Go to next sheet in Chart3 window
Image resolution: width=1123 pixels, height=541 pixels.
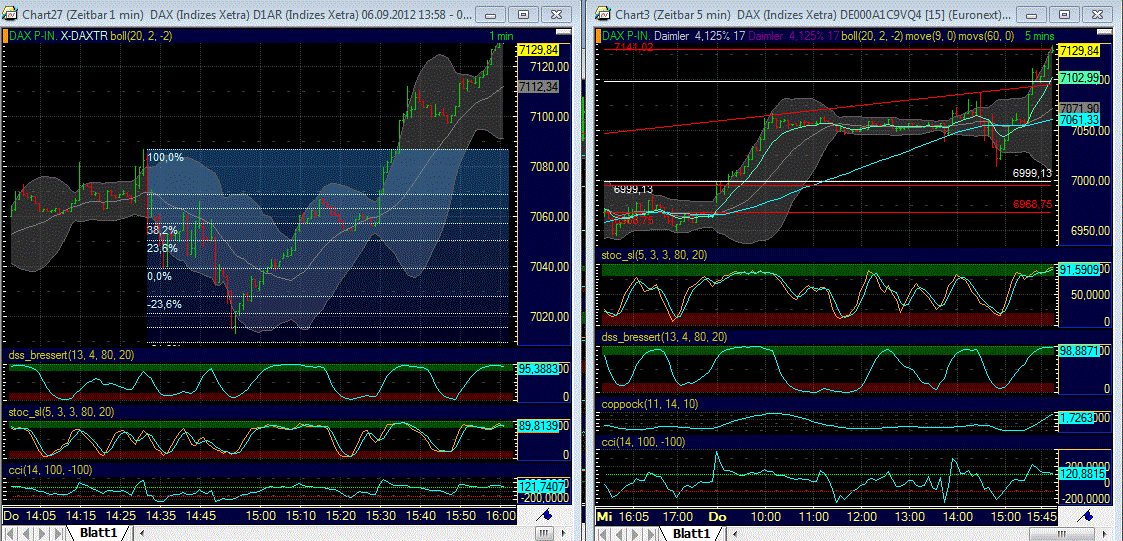click(x=633, y=533)
